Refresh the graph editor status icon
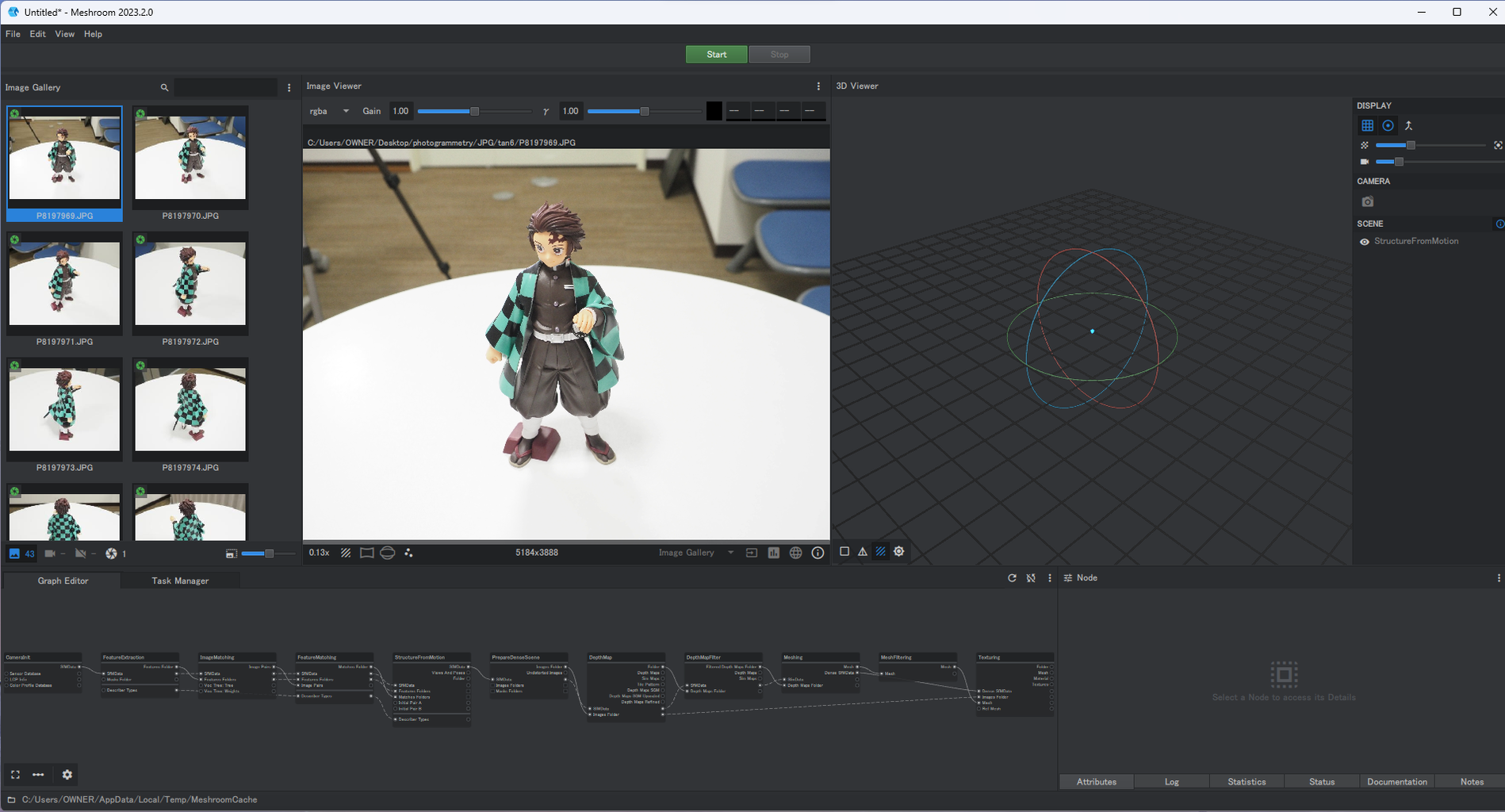The width and height of the screenshot is (1505, 812). (1012, 578)
